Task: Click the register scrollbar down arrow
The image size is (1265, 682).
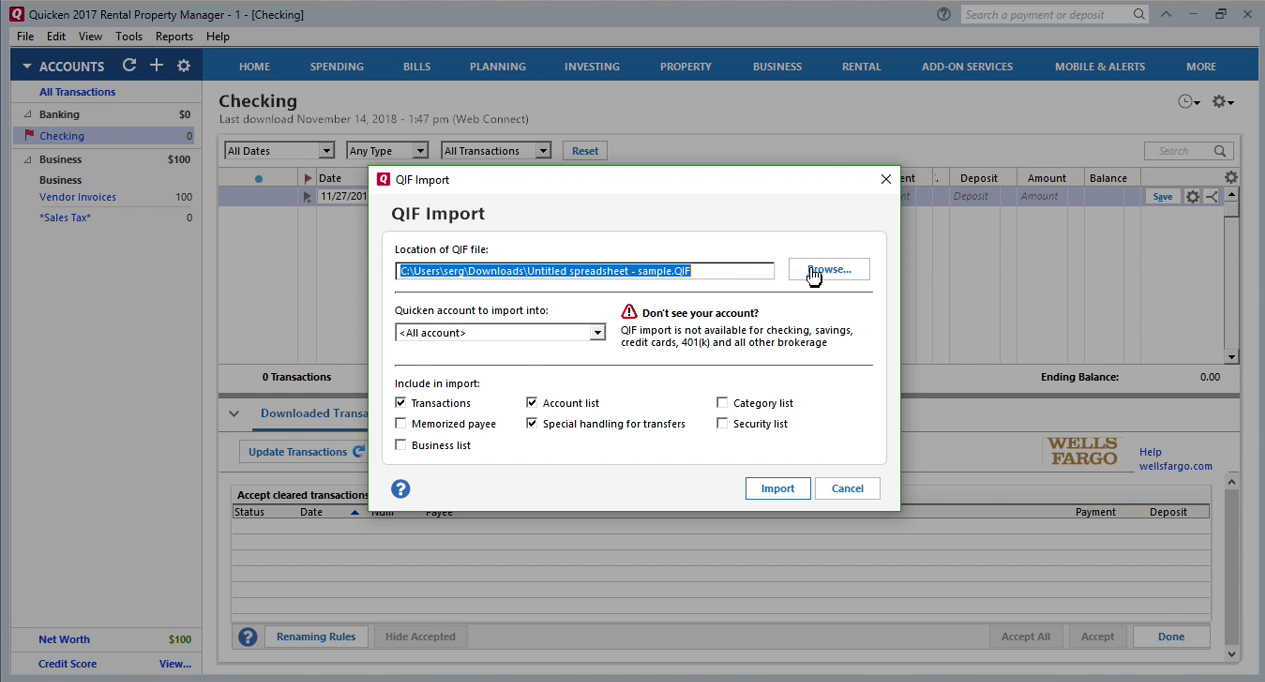Action: click(x=1231, y=357)
